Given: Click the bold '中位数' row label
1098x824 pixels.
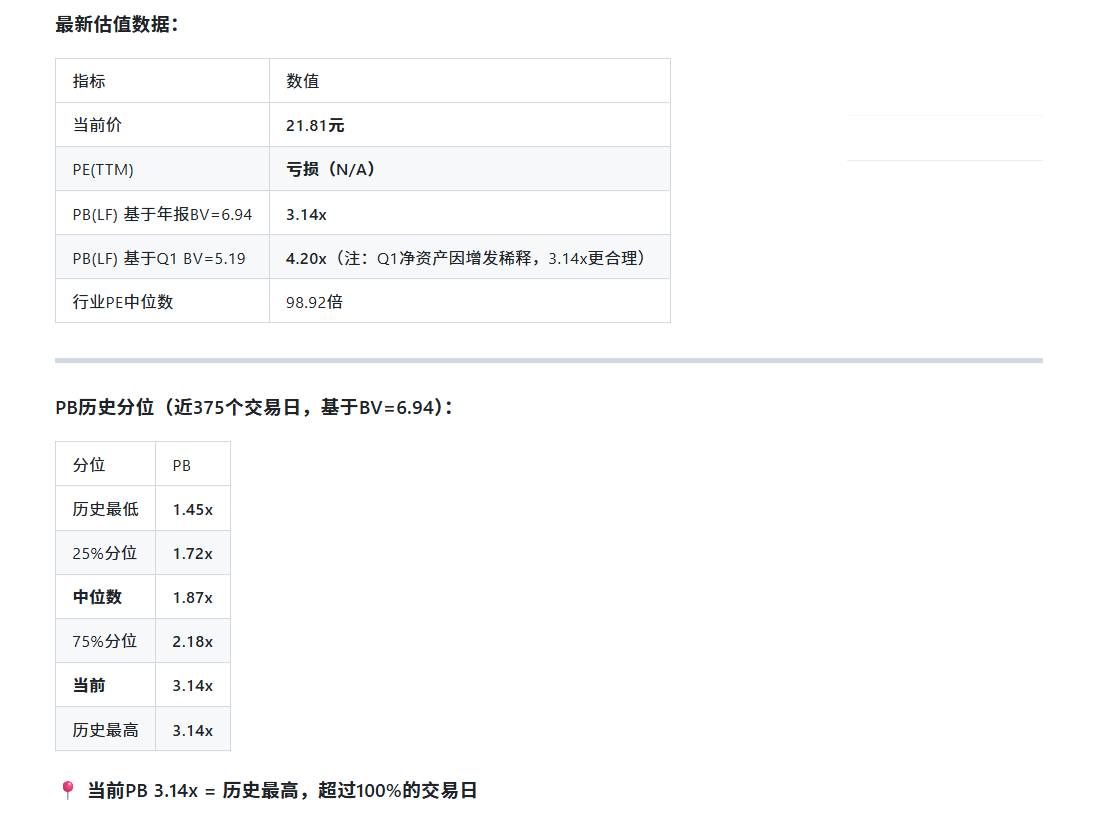Looking at the screenshot, I should coord(97,597).
